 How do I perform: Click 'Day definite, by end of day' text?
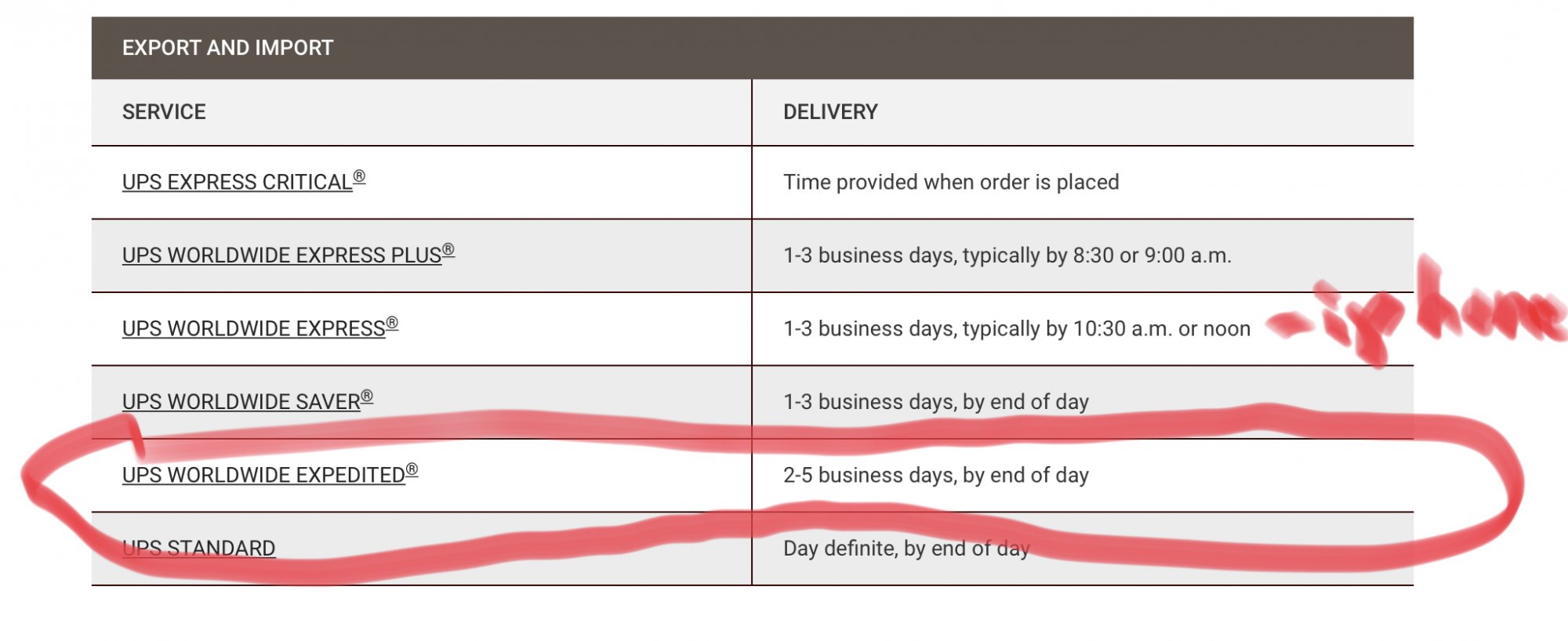click(x=906, y=548)
